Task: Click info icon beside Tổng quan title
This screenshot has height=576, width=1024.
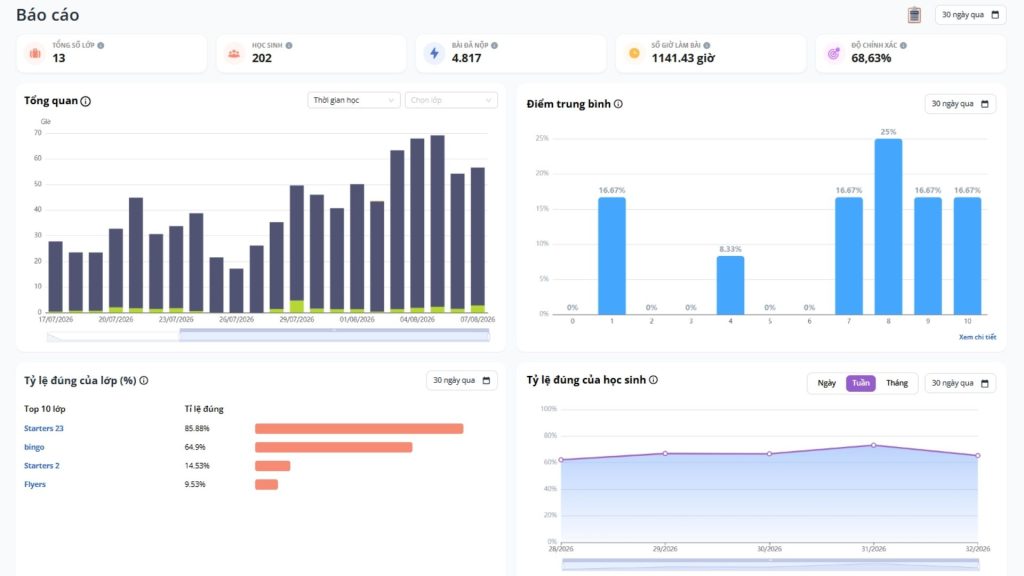Action: point(86,101)
